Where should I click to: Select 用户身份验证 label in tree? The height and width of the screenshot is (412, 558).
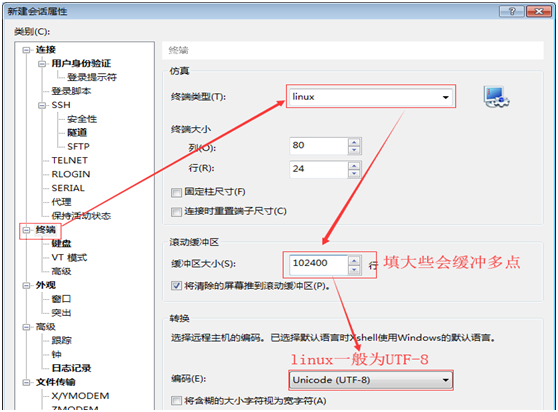[81, 64]
